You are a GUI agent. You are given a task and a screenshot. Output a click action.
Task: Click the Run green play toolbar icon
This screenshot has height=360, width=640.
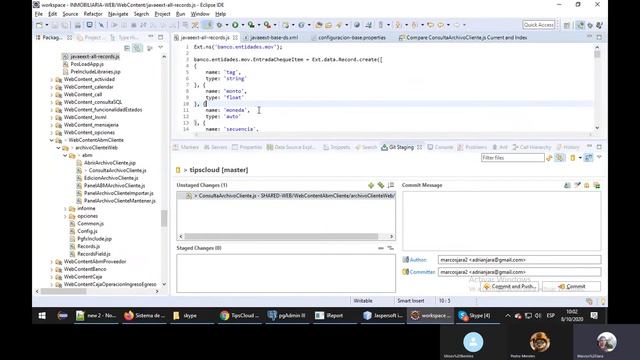pos(235,25)
